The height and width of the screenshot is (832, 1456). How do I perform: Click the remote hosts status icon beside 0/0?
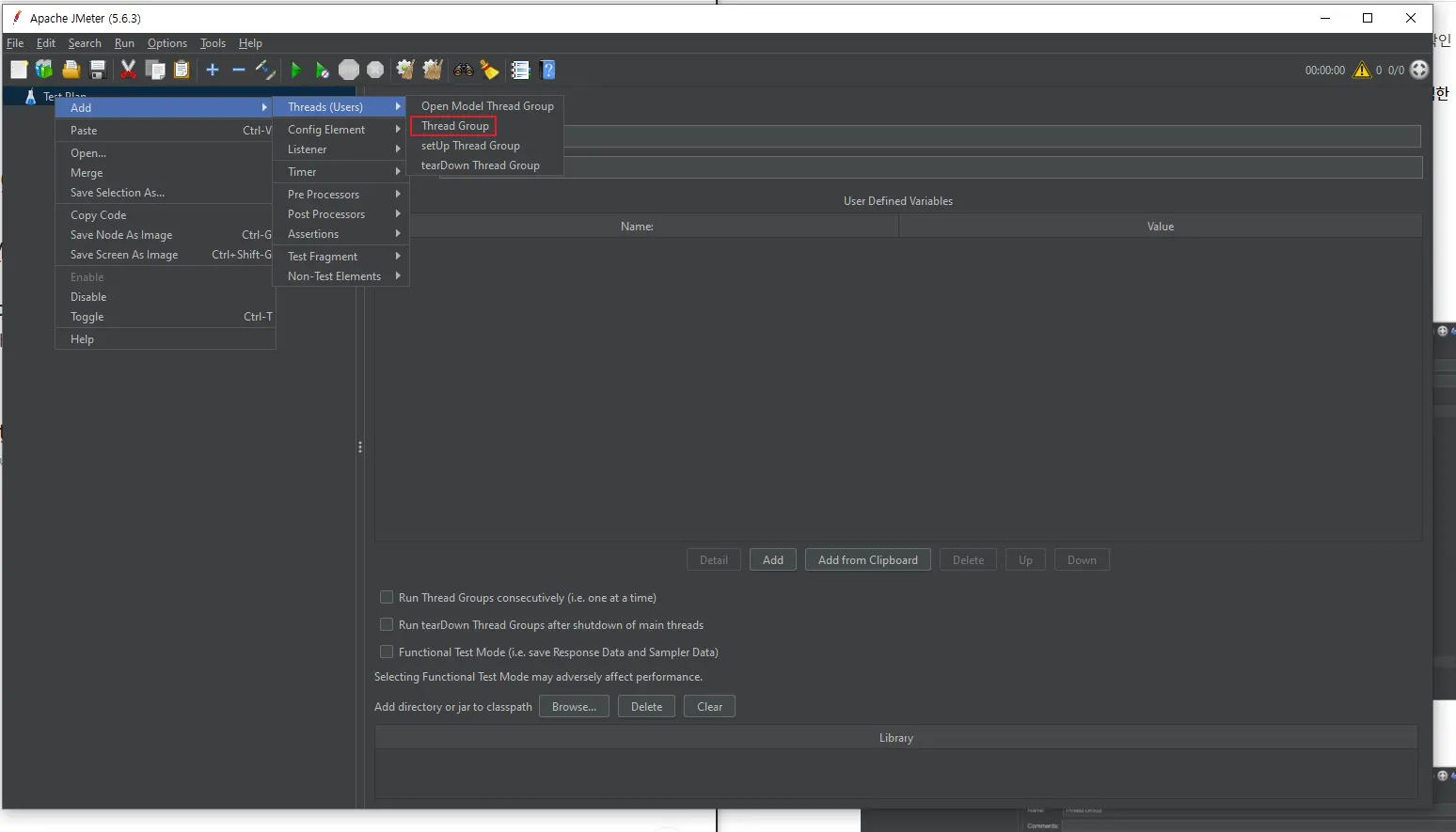pos(1419,70)
